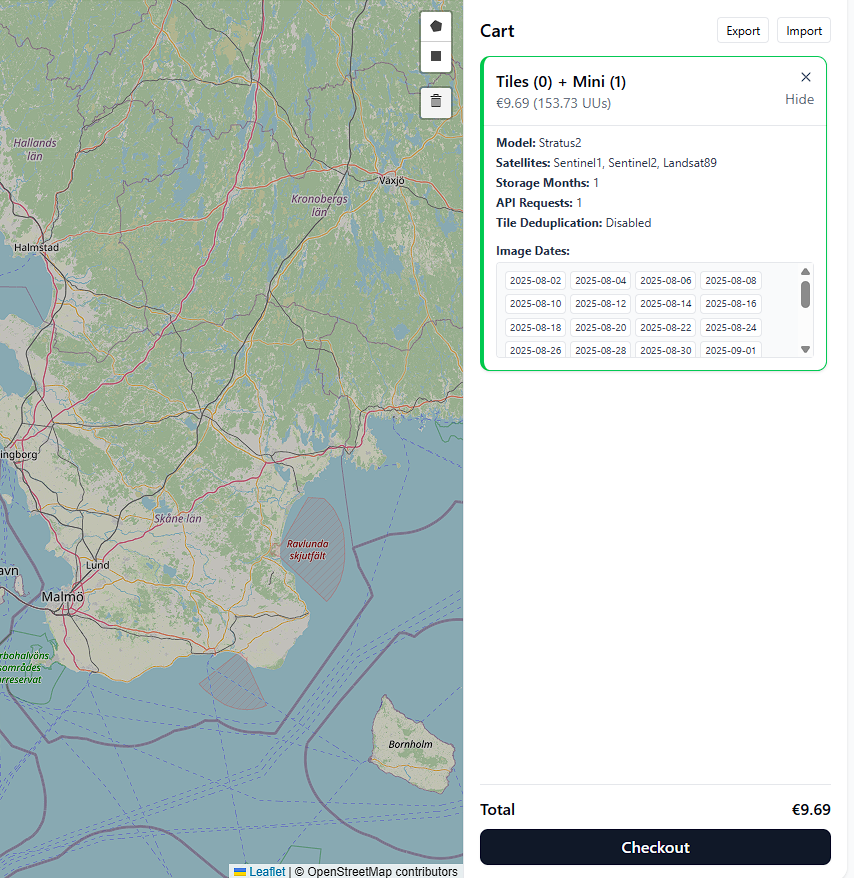The image size is (854, 878).
Task: Select the rectangle draw tool
Action: [435, 57]
